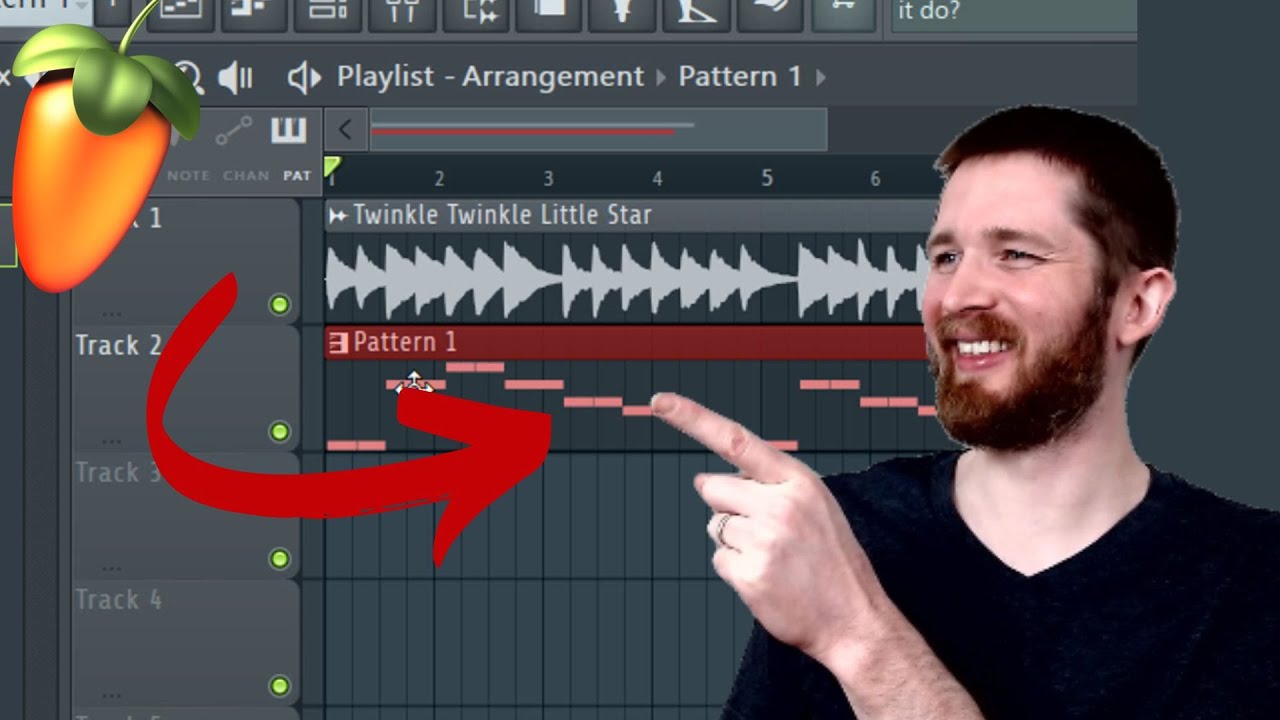
Task: Click the hint bar reading "it do?"
Action: (x=1014, y=17)
